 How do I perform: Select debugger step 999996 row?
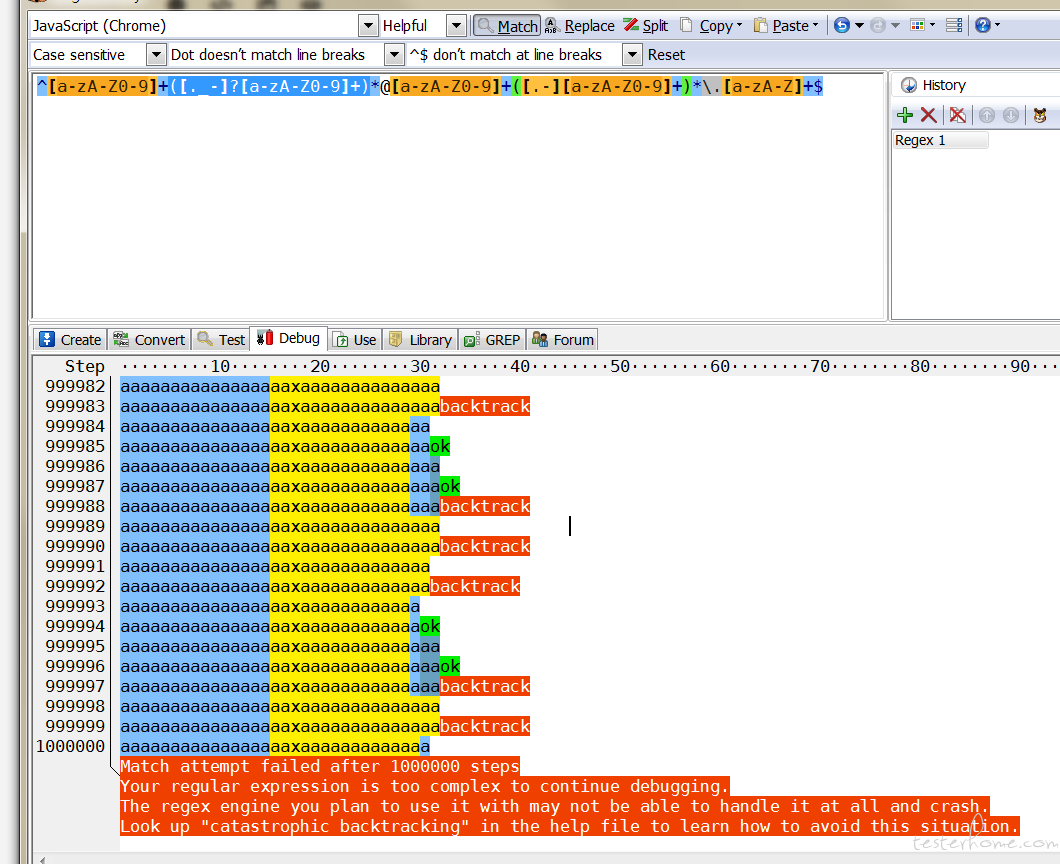pos(290,666)
